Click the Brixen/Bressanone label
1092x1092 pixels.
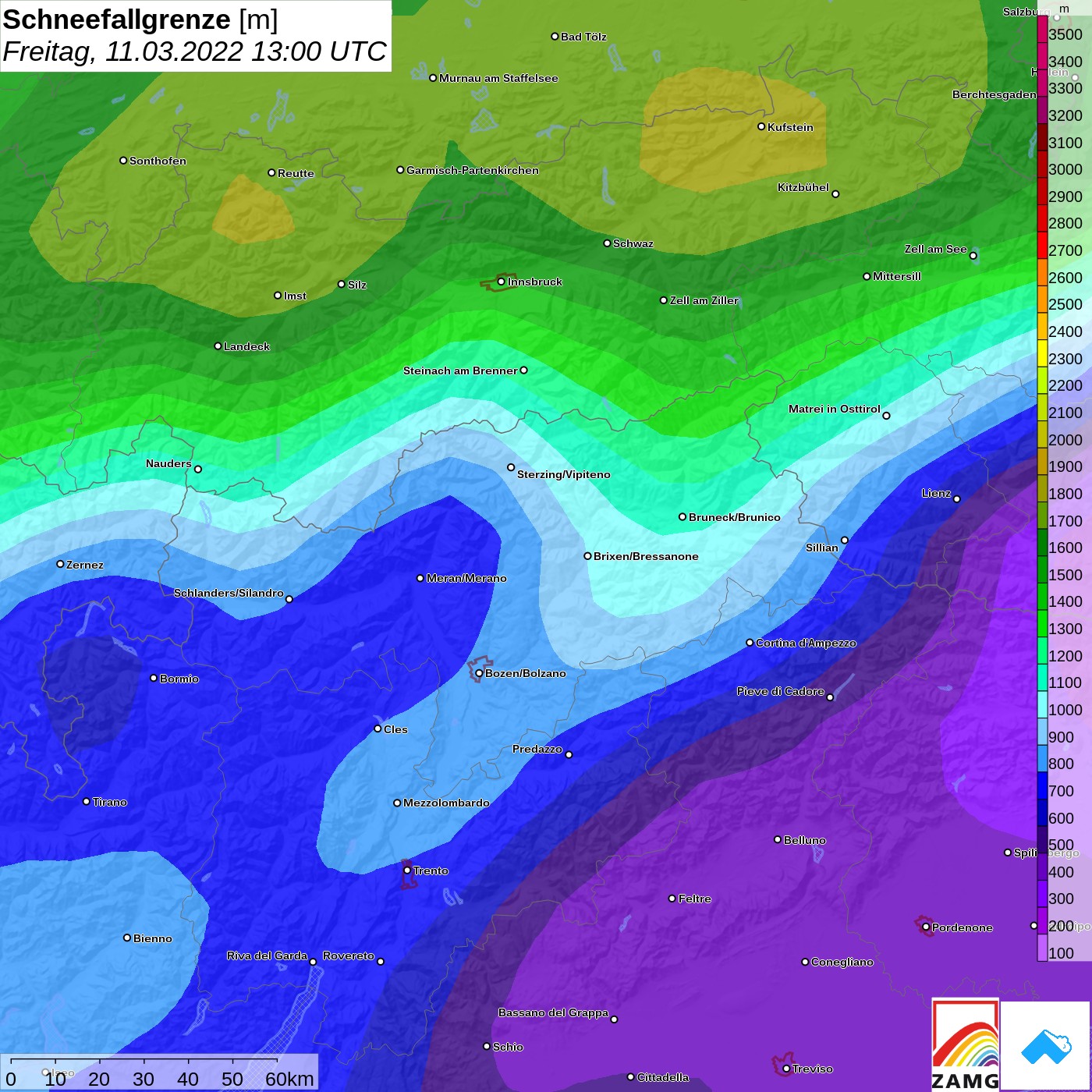point(646,556)
